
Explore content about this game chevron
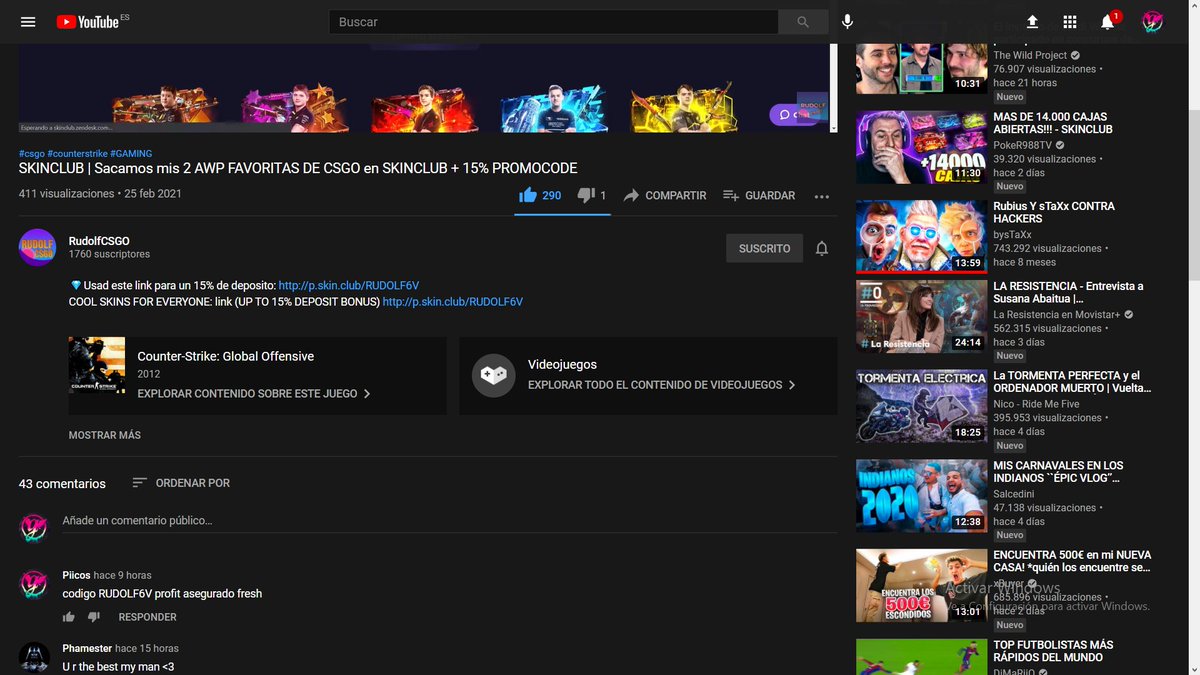[x=367, y=394]
